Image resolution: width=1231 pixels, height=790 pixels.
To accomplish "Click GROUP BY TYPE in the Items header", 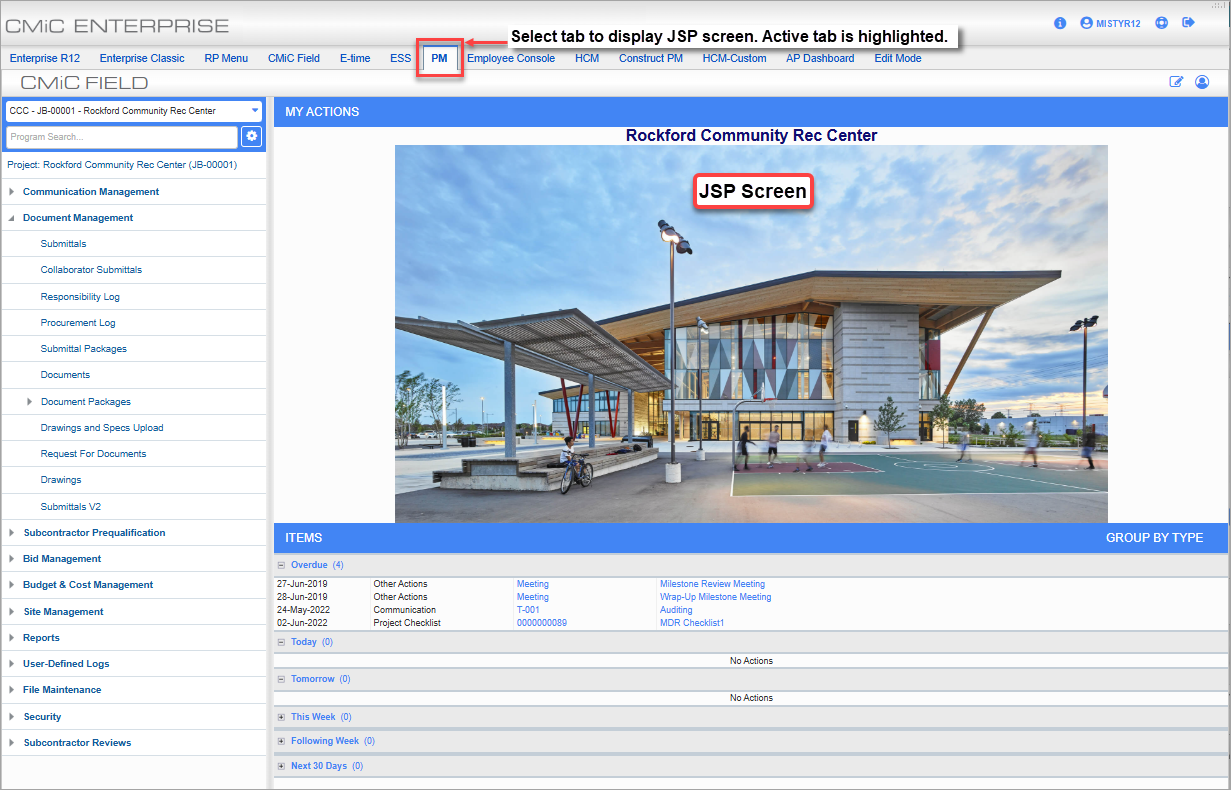I will [x=1155, y=537].
